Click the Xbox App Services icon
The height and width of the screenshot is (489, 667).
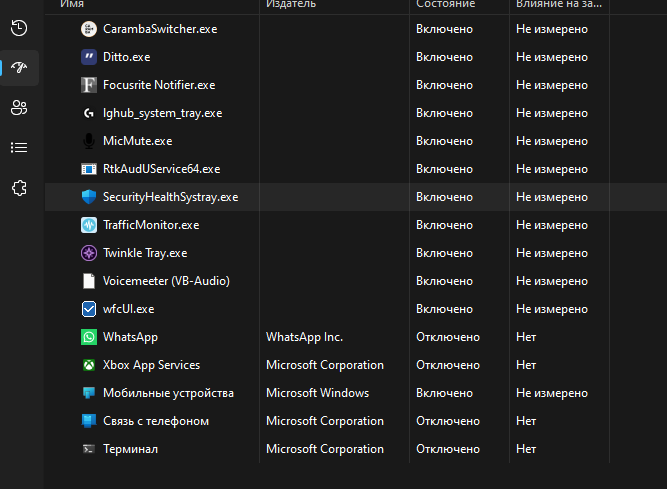click(x=88, y=365)
